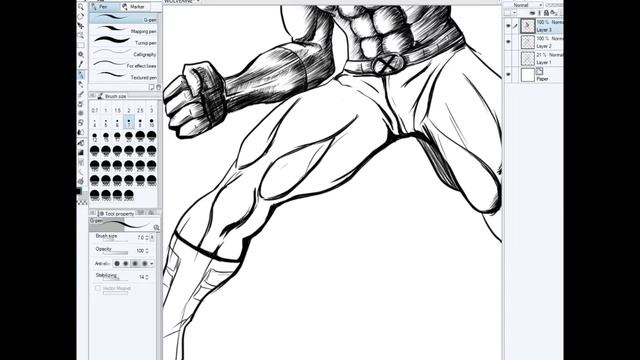Image resolution: width=640 pixels, height=360 pixels.
Task: Select the Decoration tool
Action: (x=81, y=113)
